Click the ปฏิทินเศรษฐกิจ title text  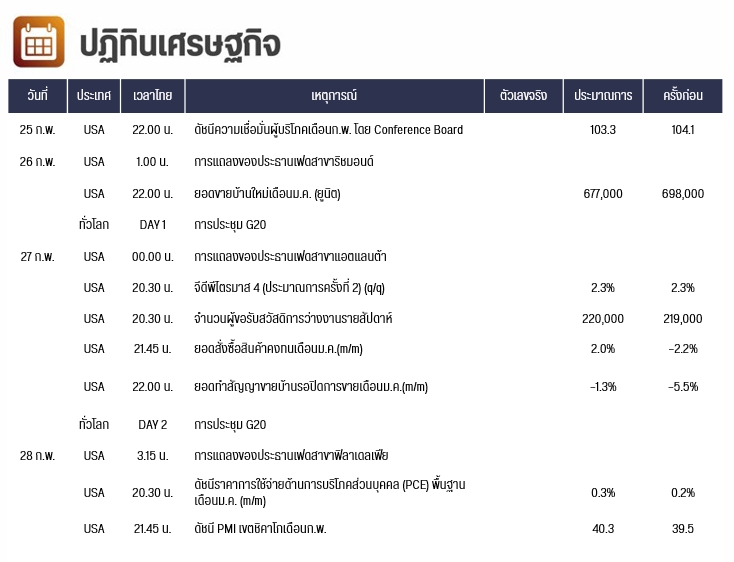180,45
